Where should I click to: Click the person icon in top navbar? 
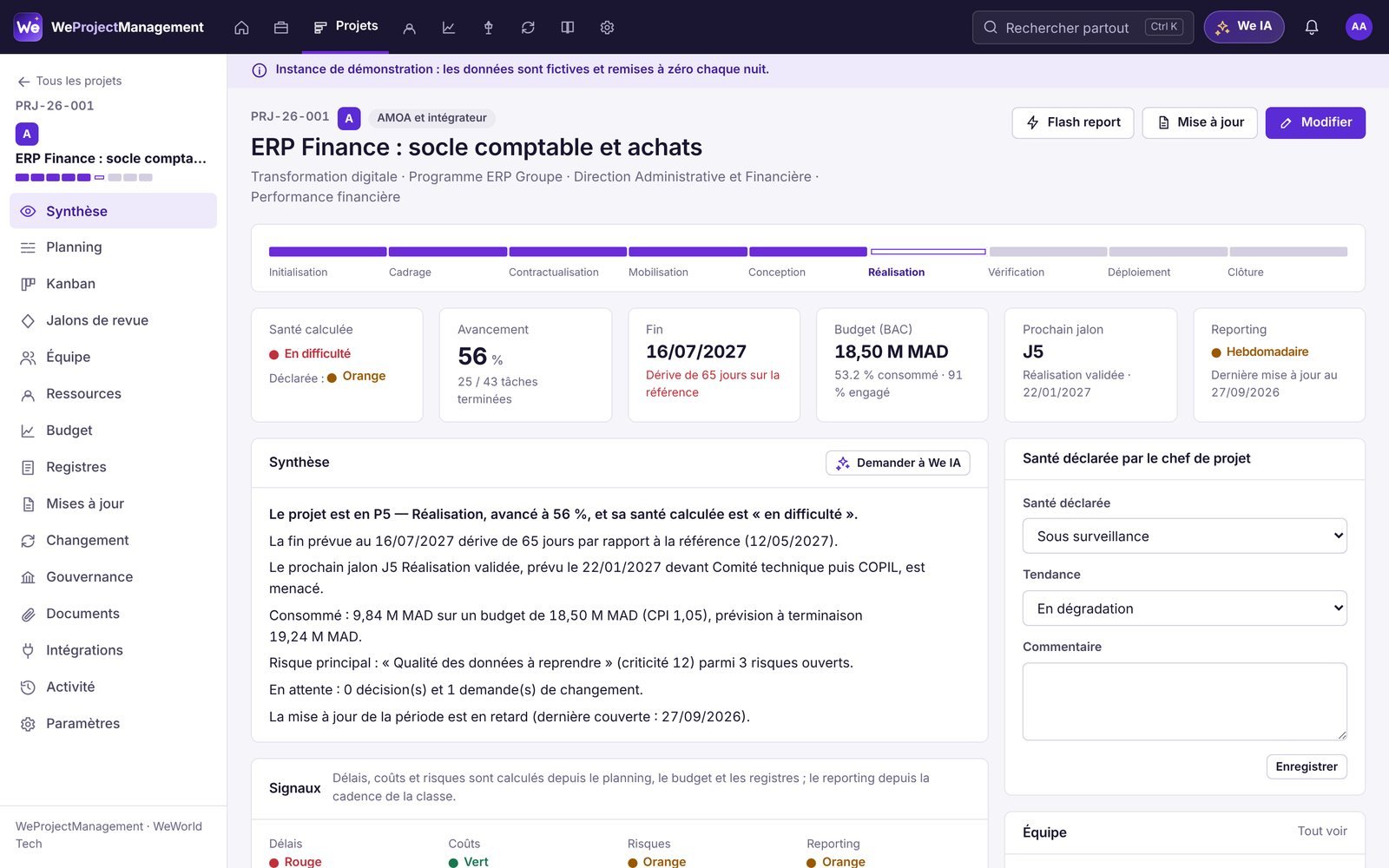point(409,27)
